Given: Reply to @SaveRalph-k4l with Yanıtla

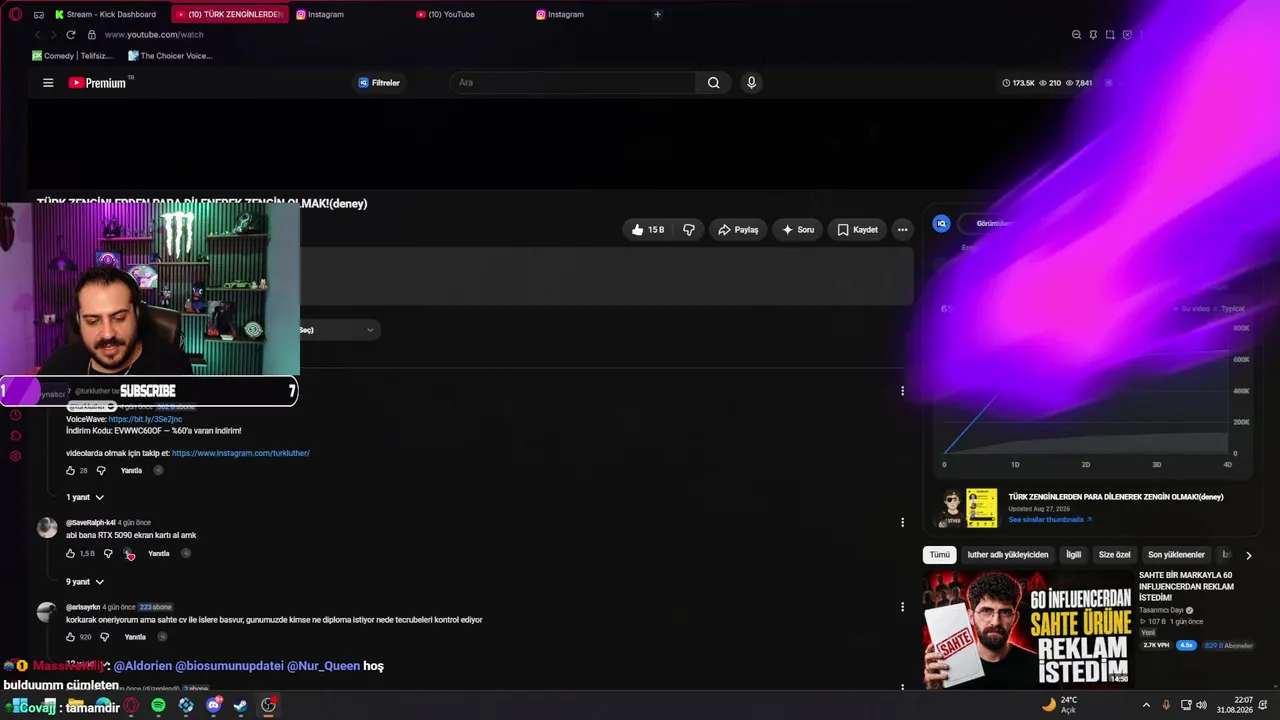Looking at the screenshot, I should click(x=159, y=553).
